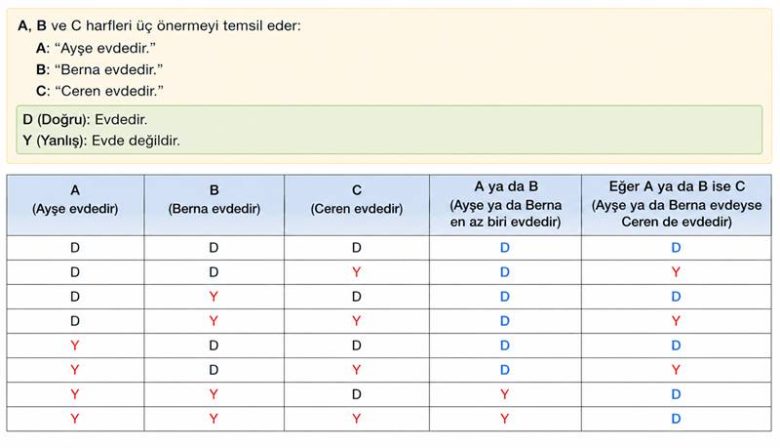Click the blue D in first row of 'A ya da B'

point(505,248)
